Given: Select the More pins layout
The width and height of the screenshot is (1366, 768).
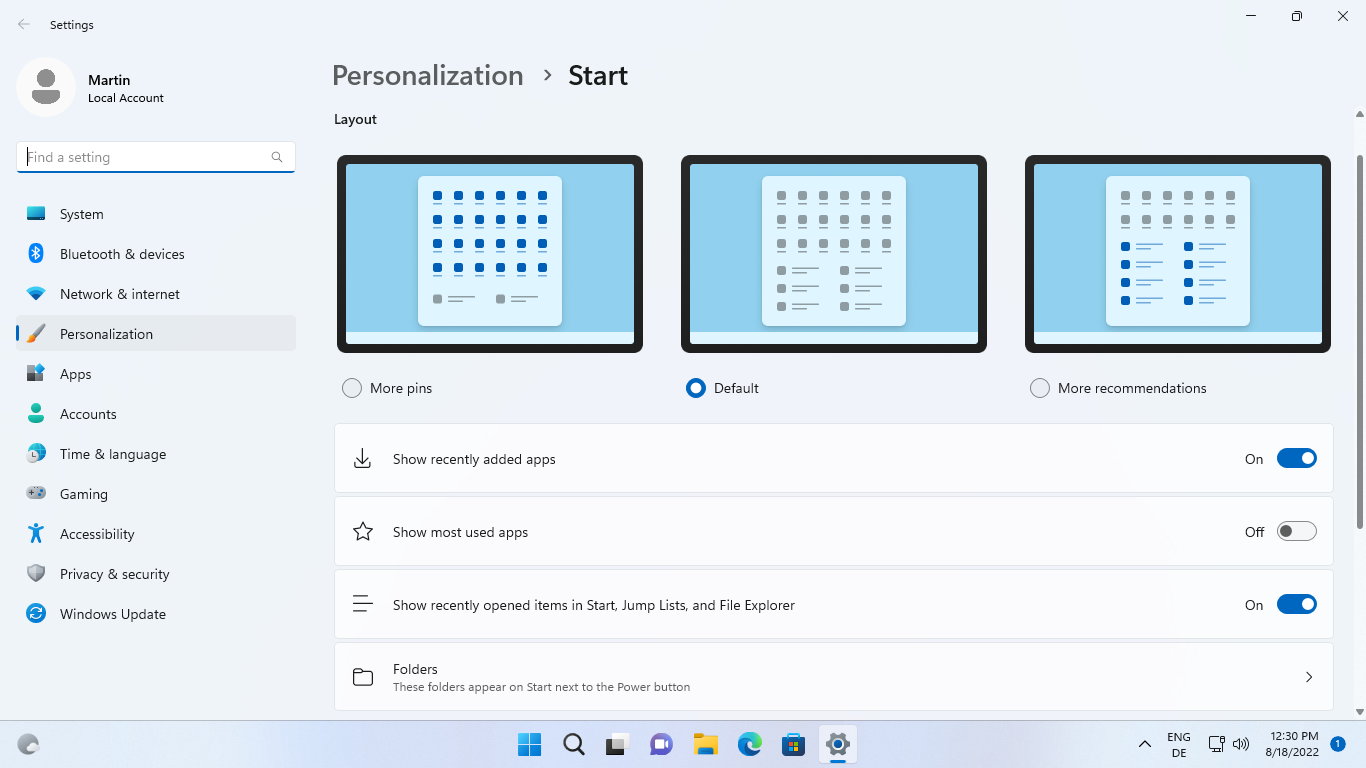Looking at the screenshot, I should pyautogui.click(x=351, y=387).
